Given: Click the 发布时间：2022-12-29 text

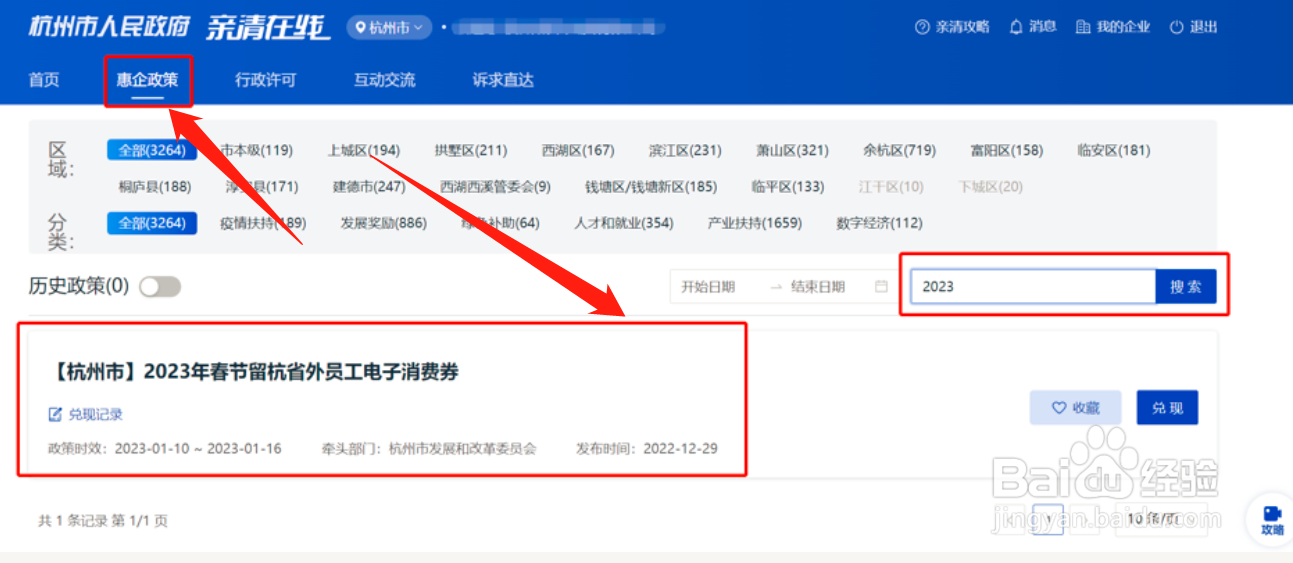Looking at the screenshot, I should [x=647, y=448].
